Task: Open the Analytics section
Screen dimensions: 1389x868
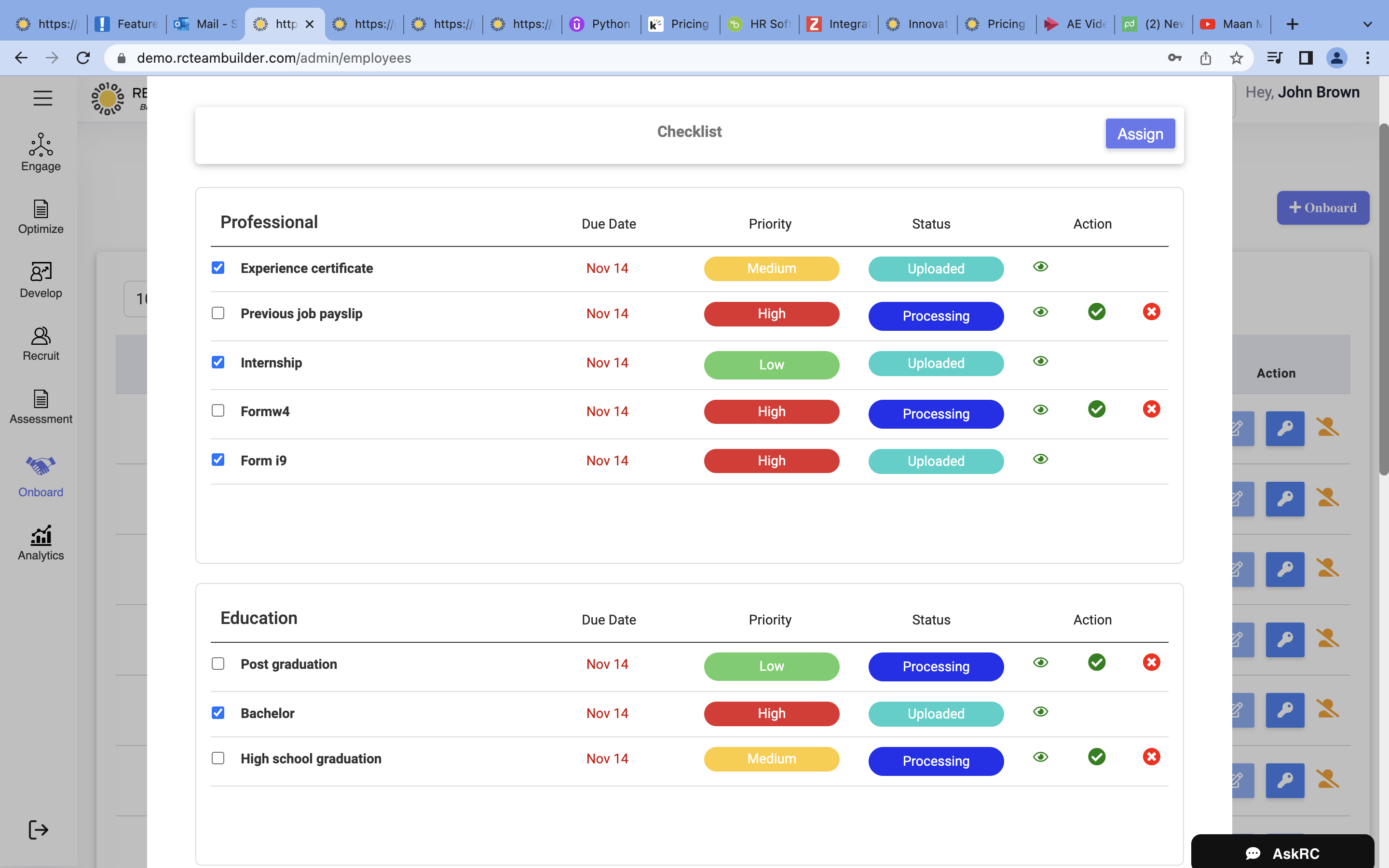Action: pyautogui.click(x=41, y=543)
